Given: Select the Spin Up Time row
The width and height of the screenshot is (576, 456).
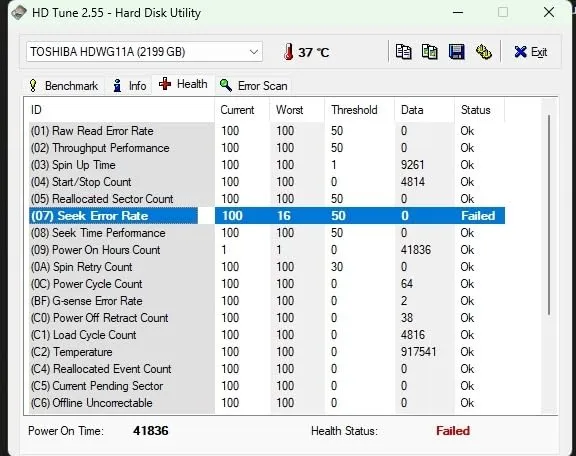Looking at the screenshot, I should coord(267,165).
